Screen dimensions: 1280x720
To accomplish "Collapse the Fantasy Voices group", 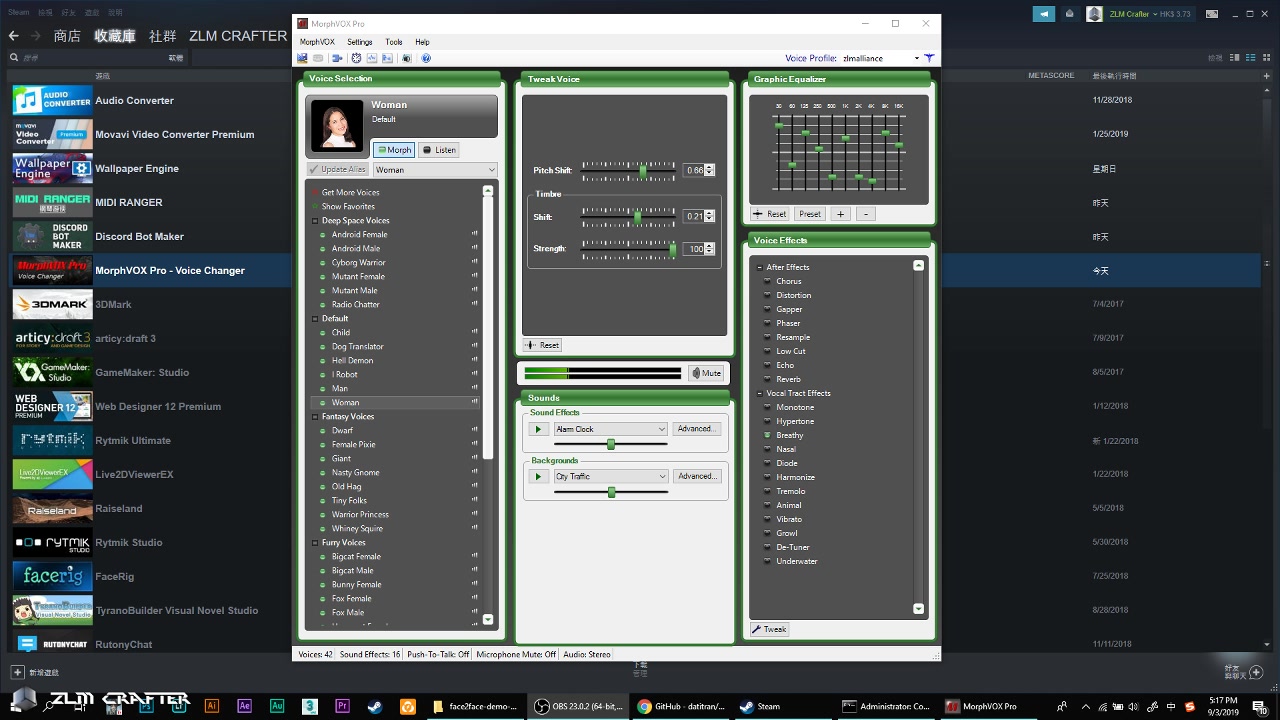I will pos(315,417).
